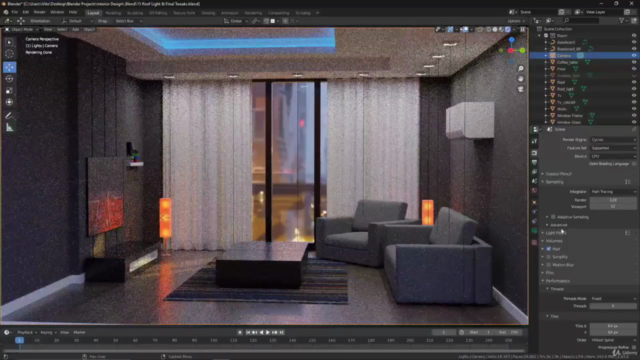Open the Render Engine dropdown showing Cycles
640x360 pixels.
click(613, 140)
